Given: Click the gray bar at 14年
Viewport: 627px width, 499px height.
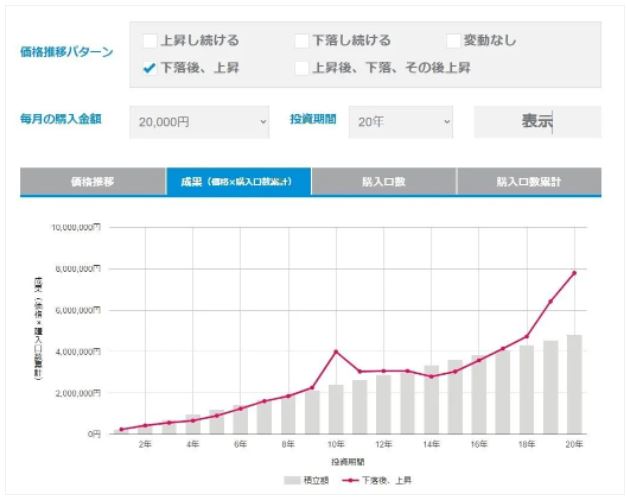Looking at the screenshot, I should click(x=431, y=400).
